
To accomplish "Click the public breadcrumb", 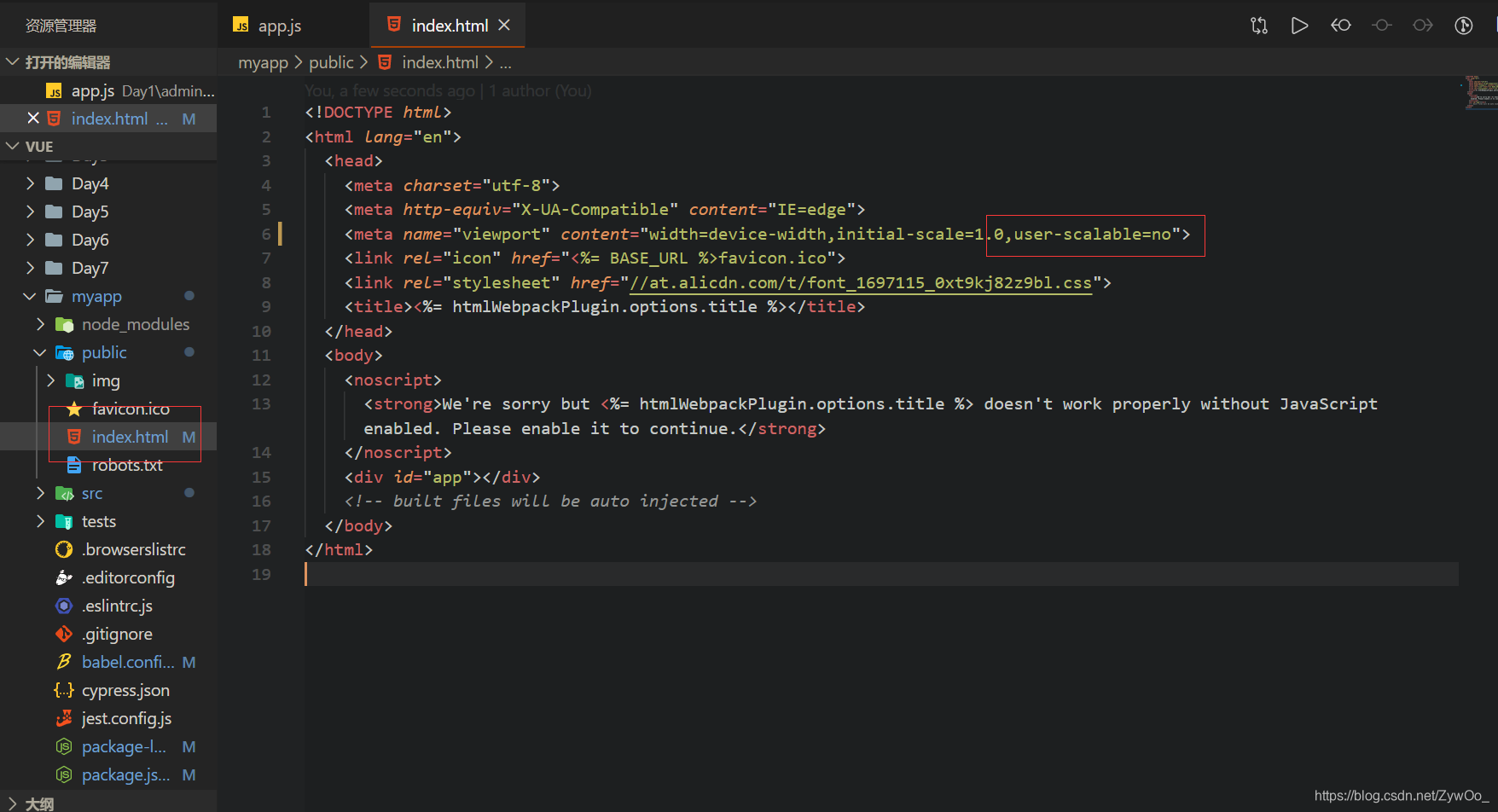I will click(331, 62).
